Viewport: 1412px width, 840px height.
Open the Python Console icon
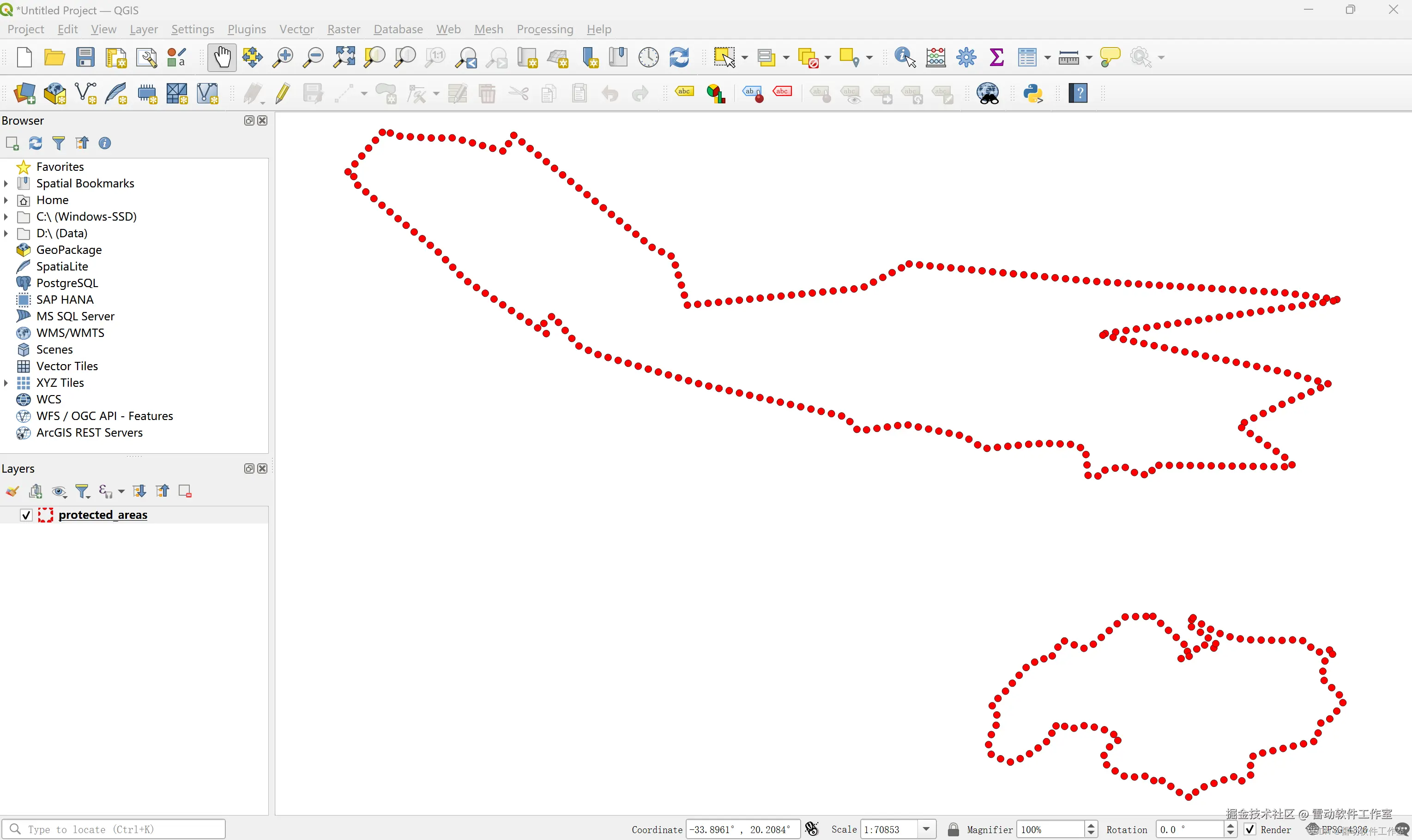[1032, 93]
